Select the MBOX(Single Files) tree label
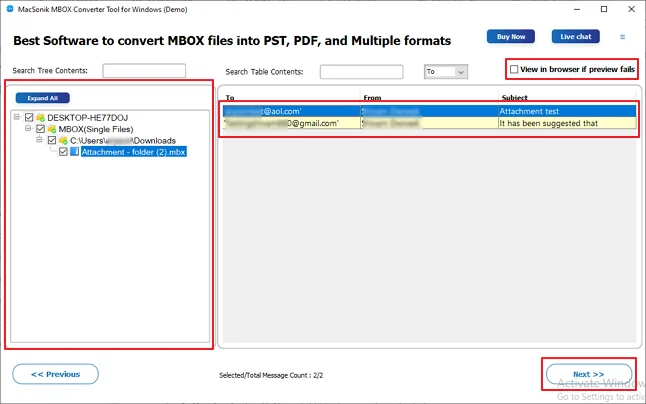646x404 pixels. click(x=96, y=129)
